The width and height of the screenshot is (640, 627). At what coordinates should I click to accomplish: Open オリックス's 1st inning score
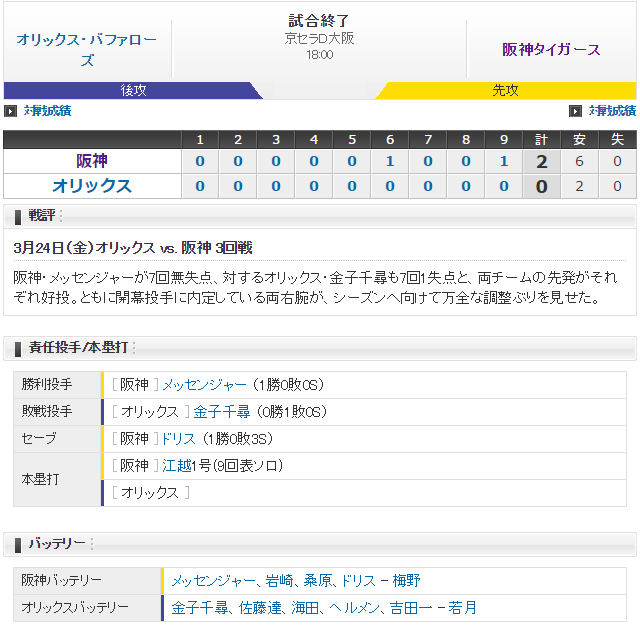click(x=200, y=186)
